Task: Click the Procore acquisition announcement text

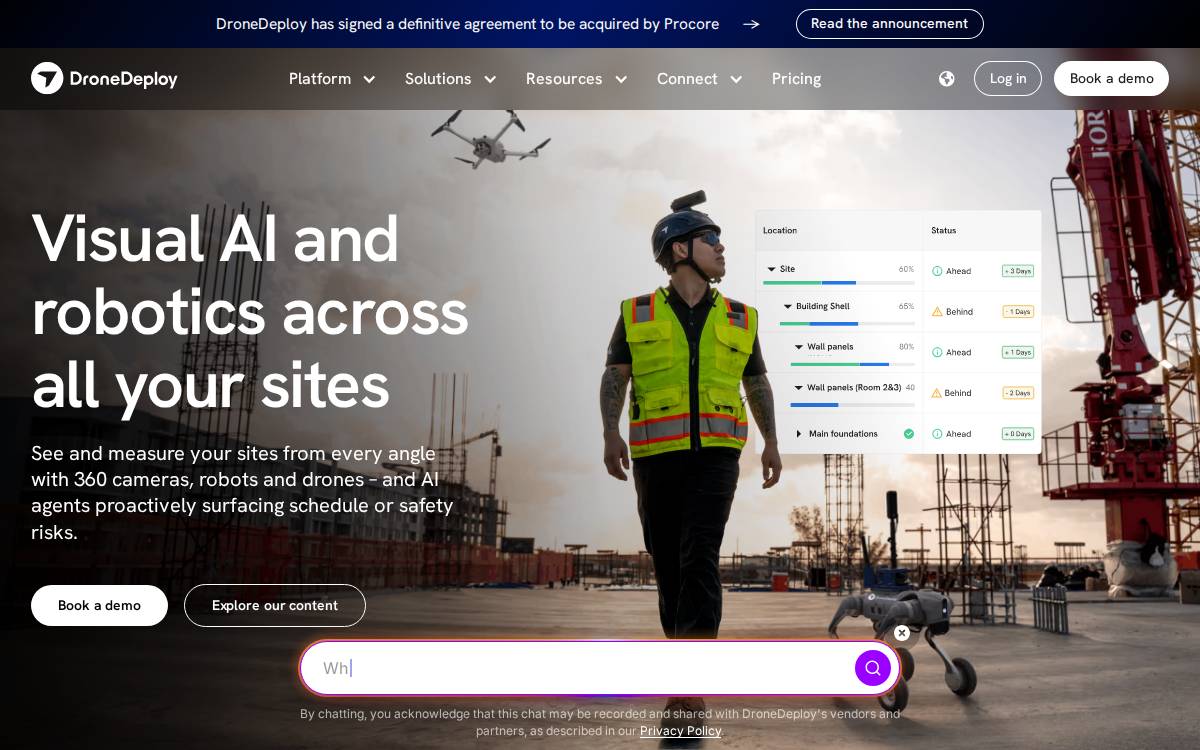Action: click(x=467, y=24)
